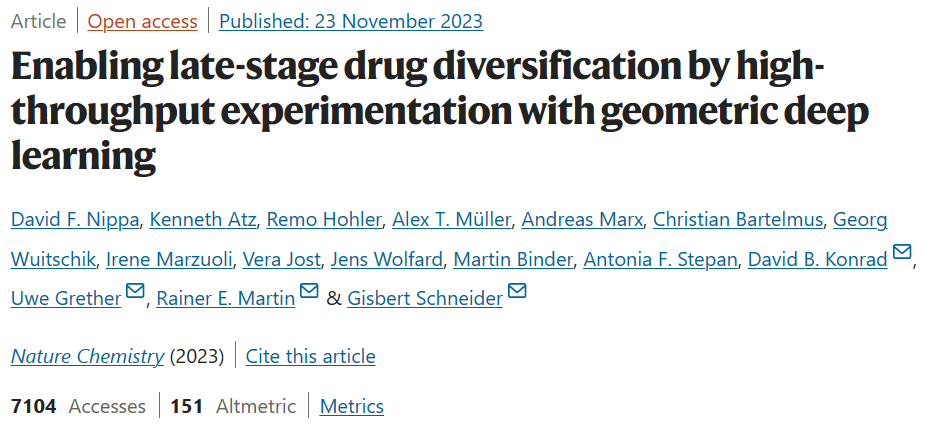The image size is (926, 425).
Task: Click Cite this article
Action: (310, 356)
